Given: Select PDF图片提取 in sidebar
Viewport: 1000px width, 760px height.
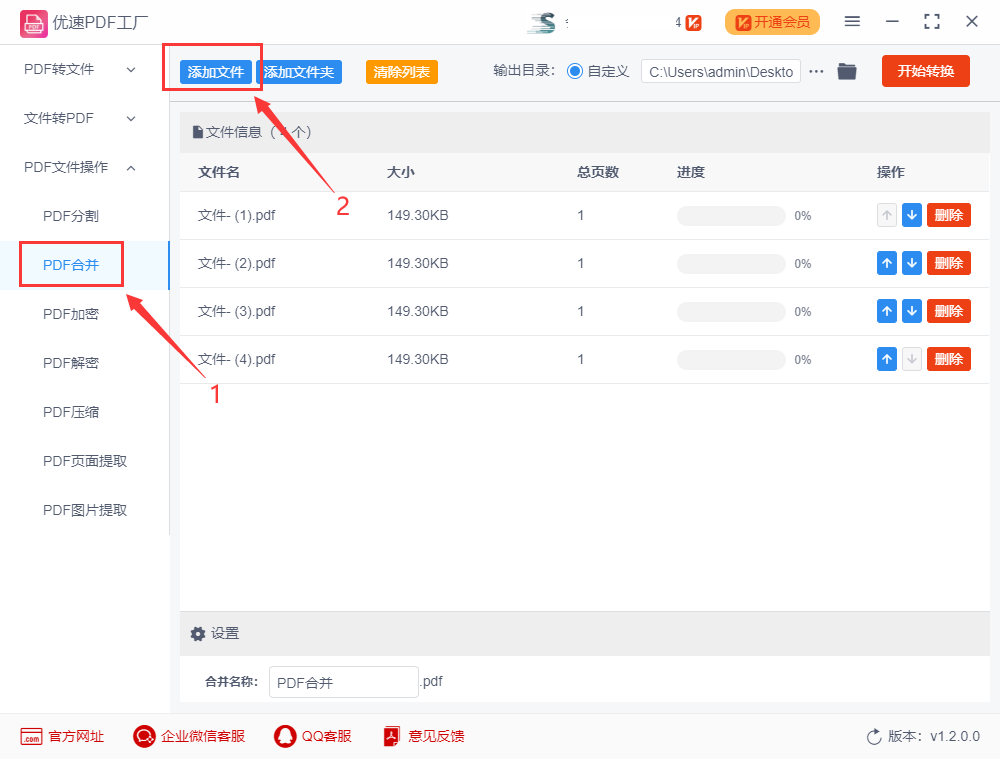Looking at the screenshot, I should pos(85,511).
